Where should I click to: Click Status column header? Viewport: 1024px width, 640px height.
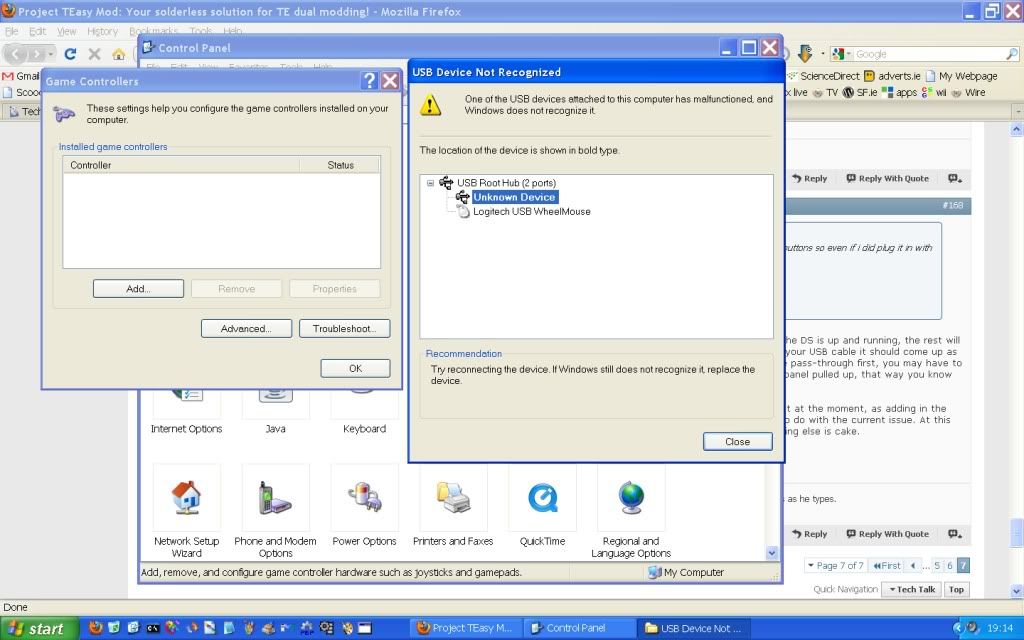(x=340, y=165)
